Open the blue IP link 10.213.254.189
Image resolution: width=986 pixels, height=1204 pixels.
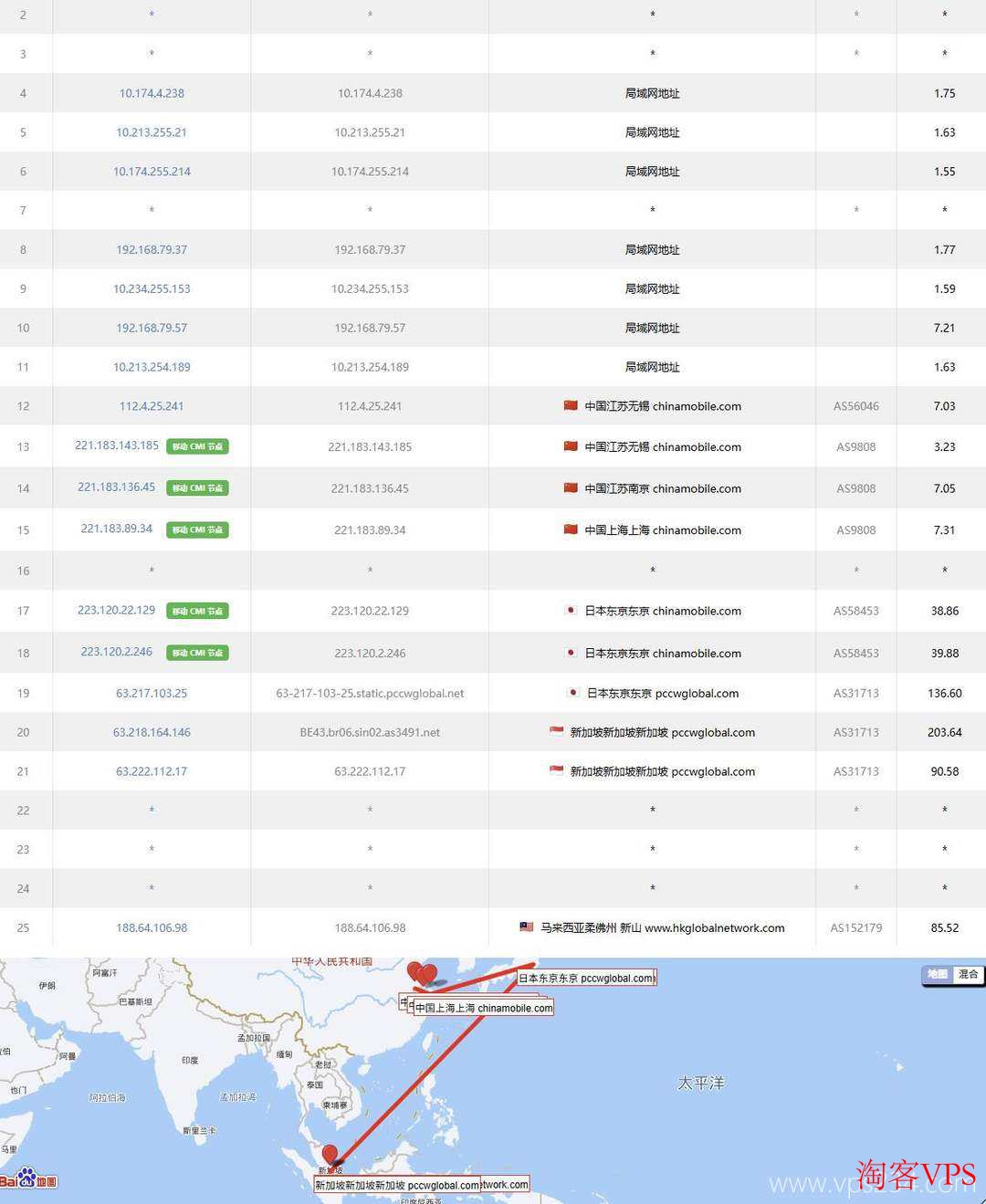pyautogui.click(x=152, y=367)
